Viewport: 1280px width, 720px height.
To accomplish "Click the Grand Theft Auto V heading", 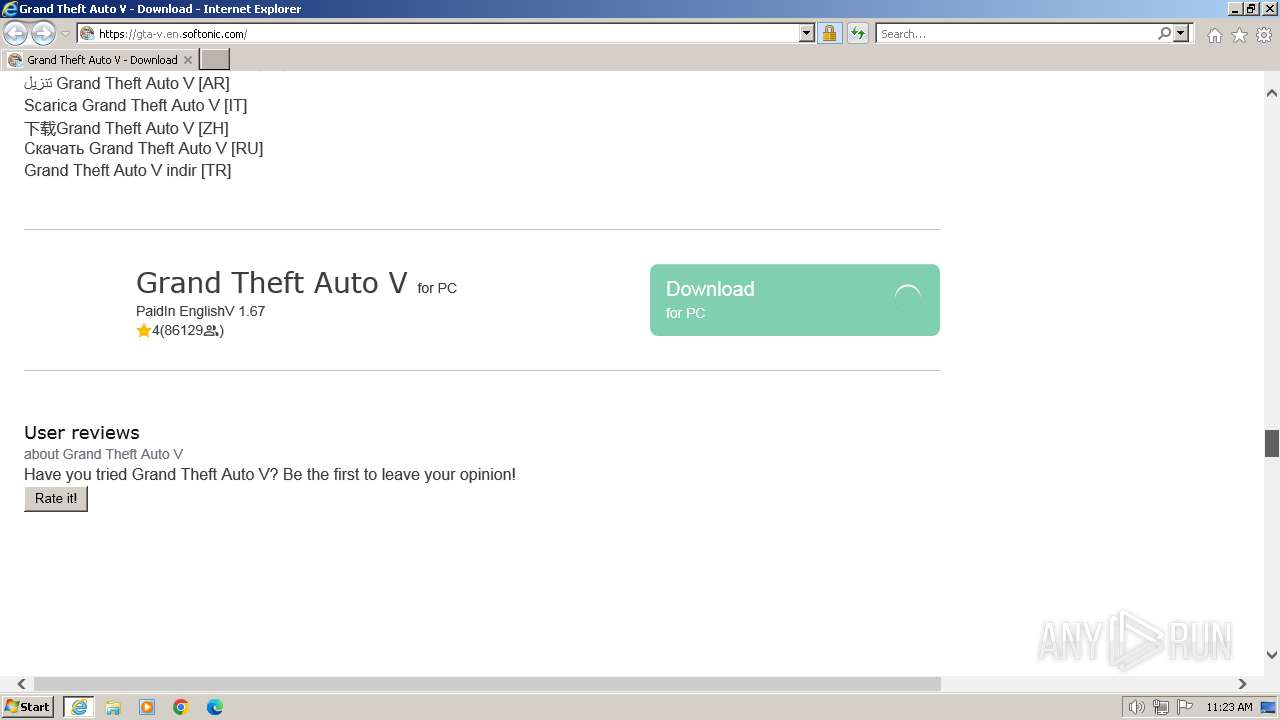I will click(272, 283).
